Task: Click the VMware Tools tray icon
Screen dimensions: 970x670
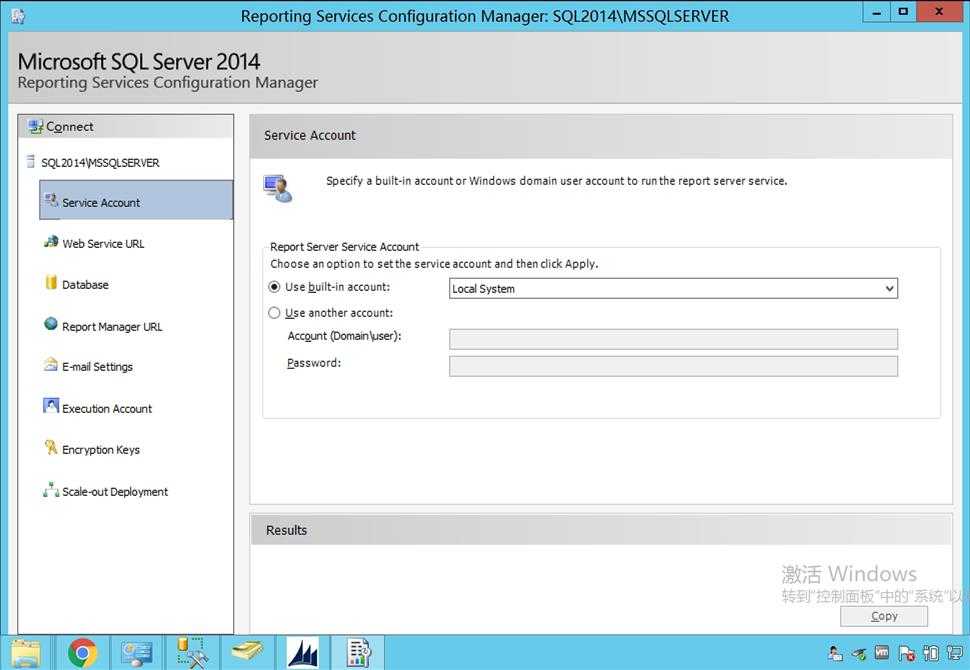Action: 882,653
